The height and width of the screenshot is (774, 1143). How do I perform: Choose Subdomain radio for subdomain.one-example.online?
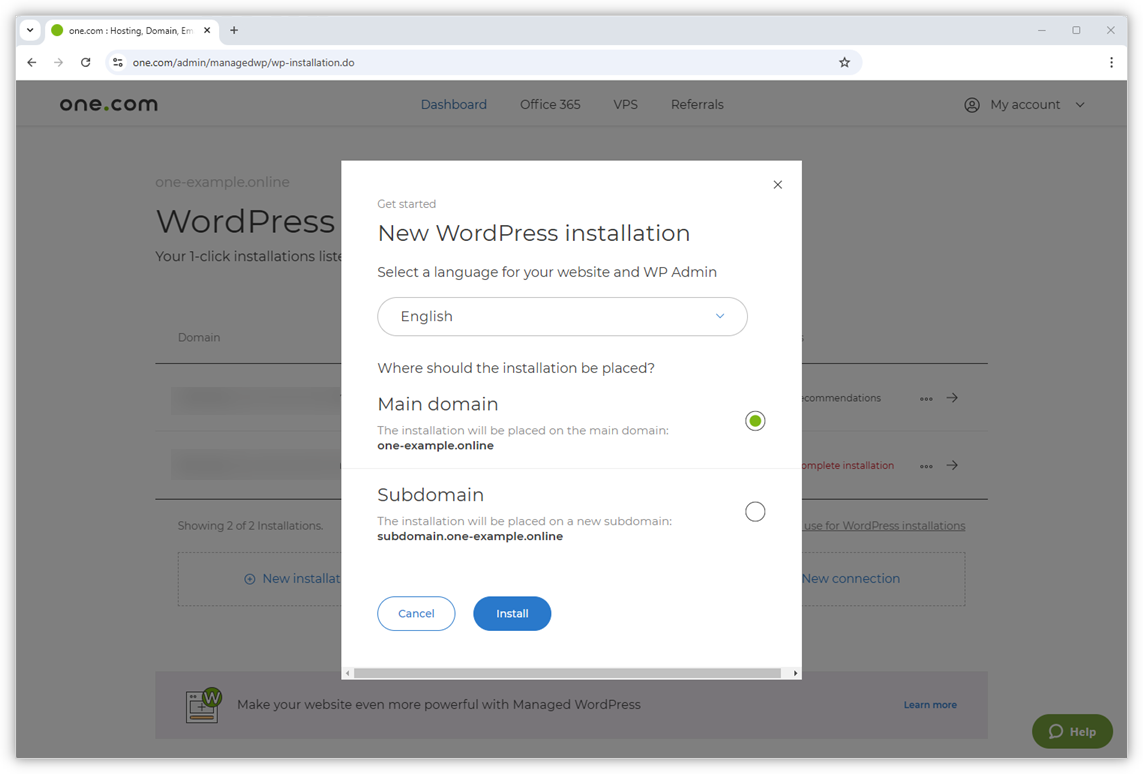[x=755, y=511]
